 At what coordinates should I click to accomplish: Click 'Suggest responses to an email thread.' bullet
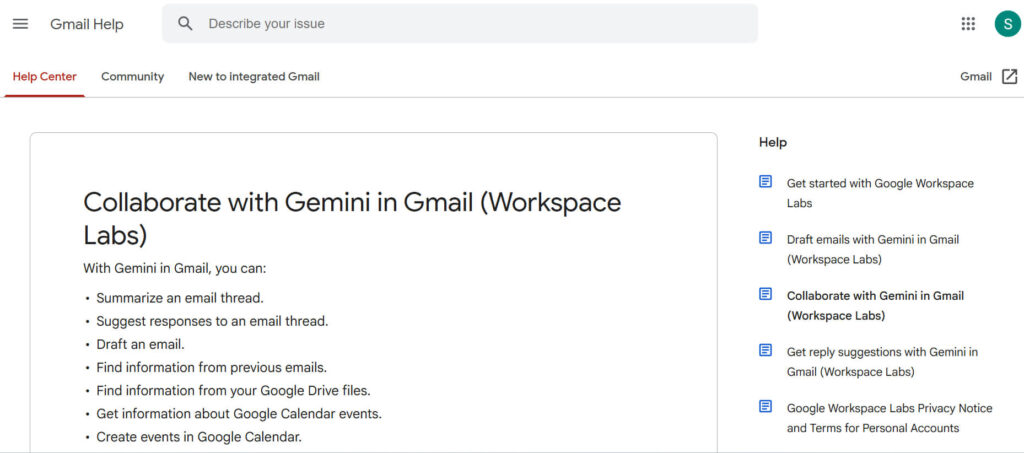click(212, 321)
